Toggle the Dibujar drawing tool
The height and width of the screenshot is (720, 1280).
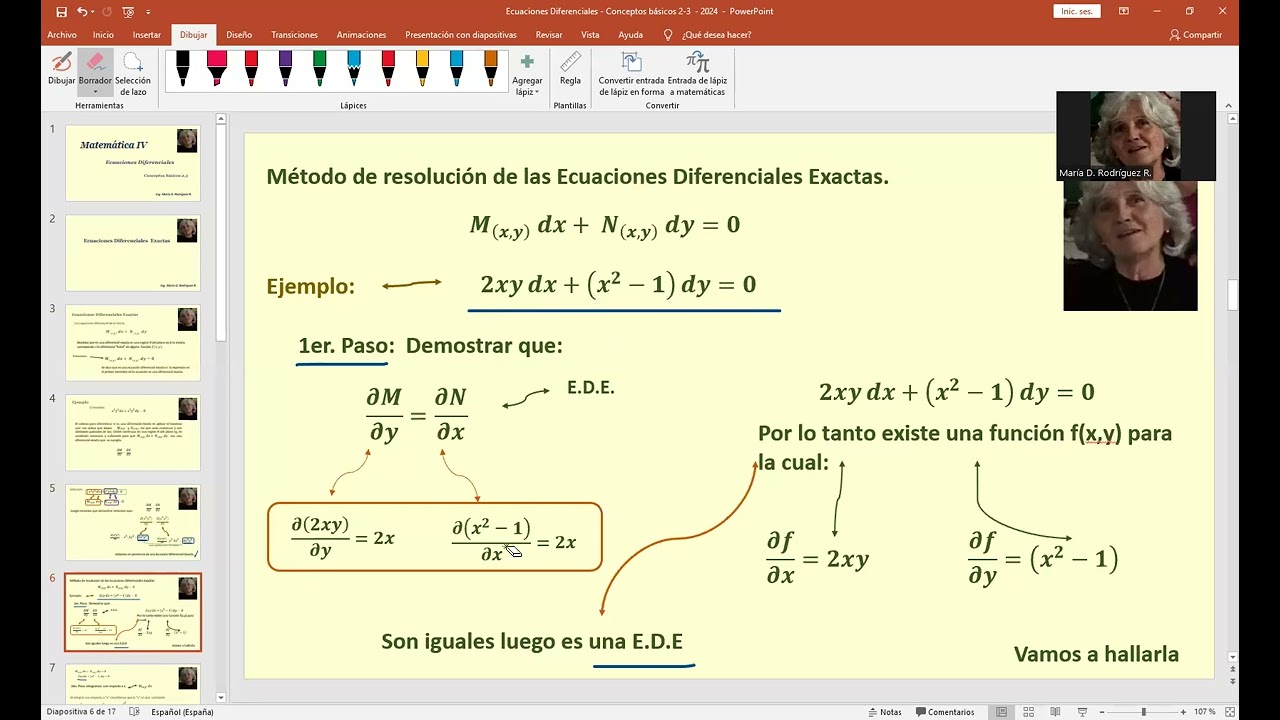coord(61,70)
